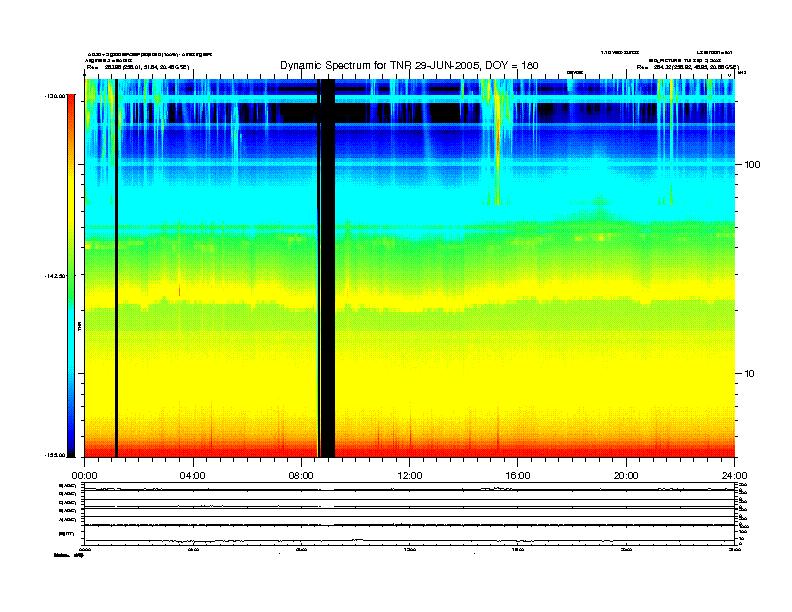The width and height of the screenshot is (792, 612).
Task: Click the -142.50 color bar midpoint label
Action: click(x=55, y=276)
